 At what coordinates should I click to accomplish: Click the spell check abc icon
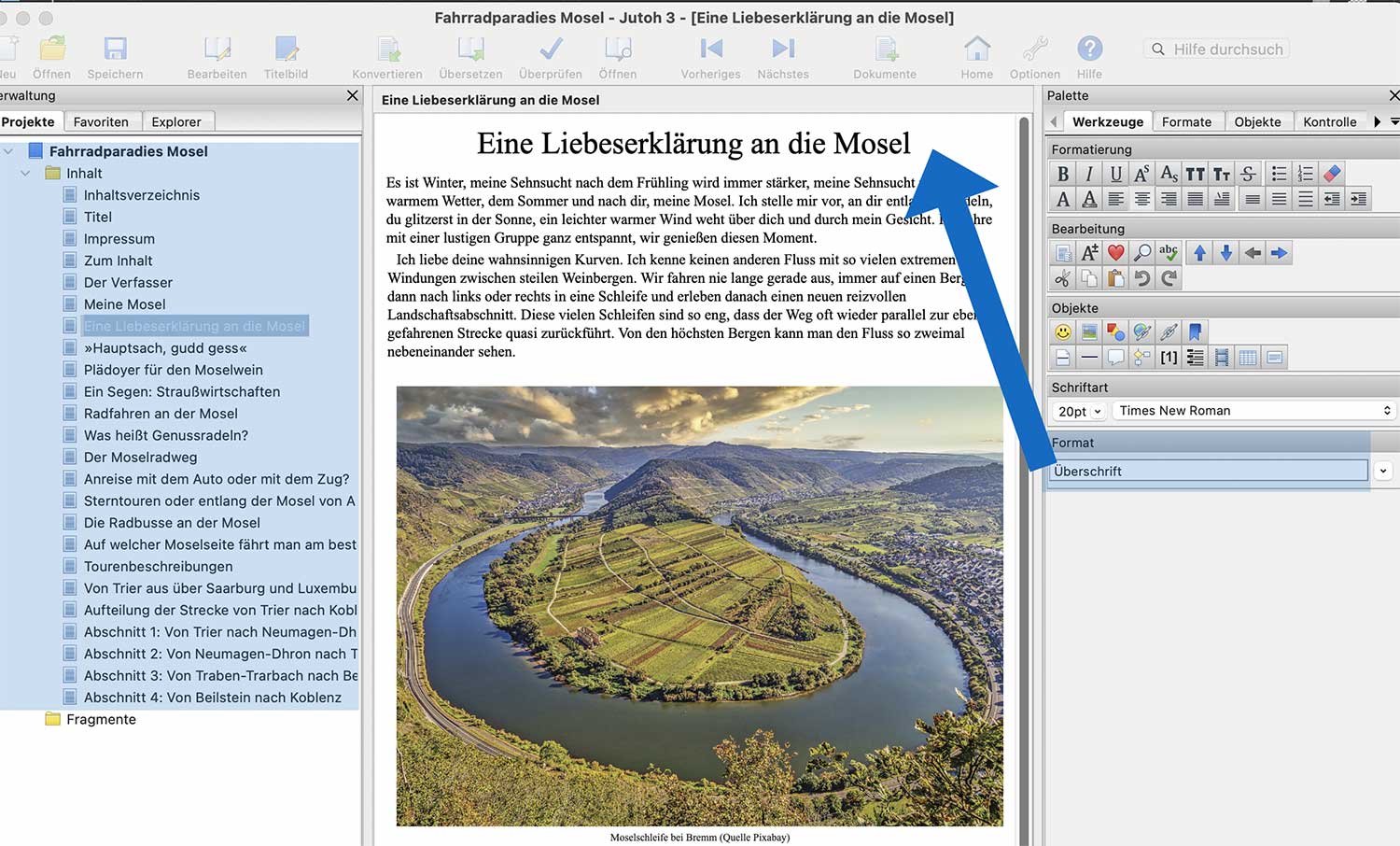[1168, 253]
